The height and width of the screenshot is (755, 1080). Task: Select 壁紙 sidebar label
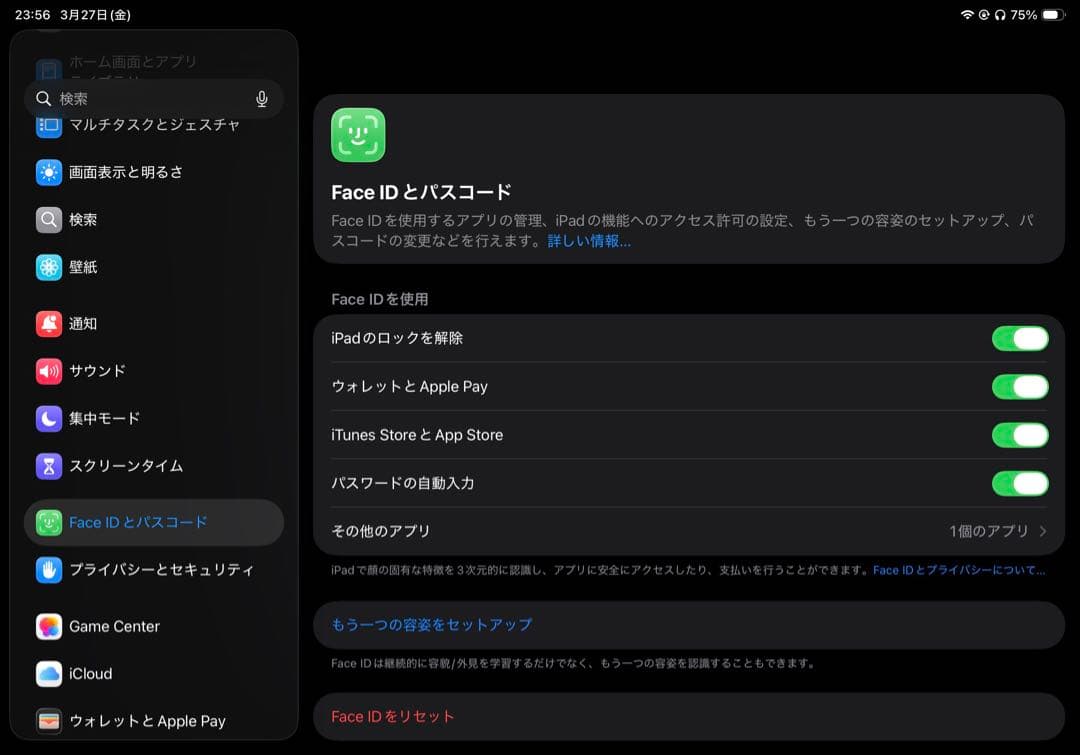[83, 267]
